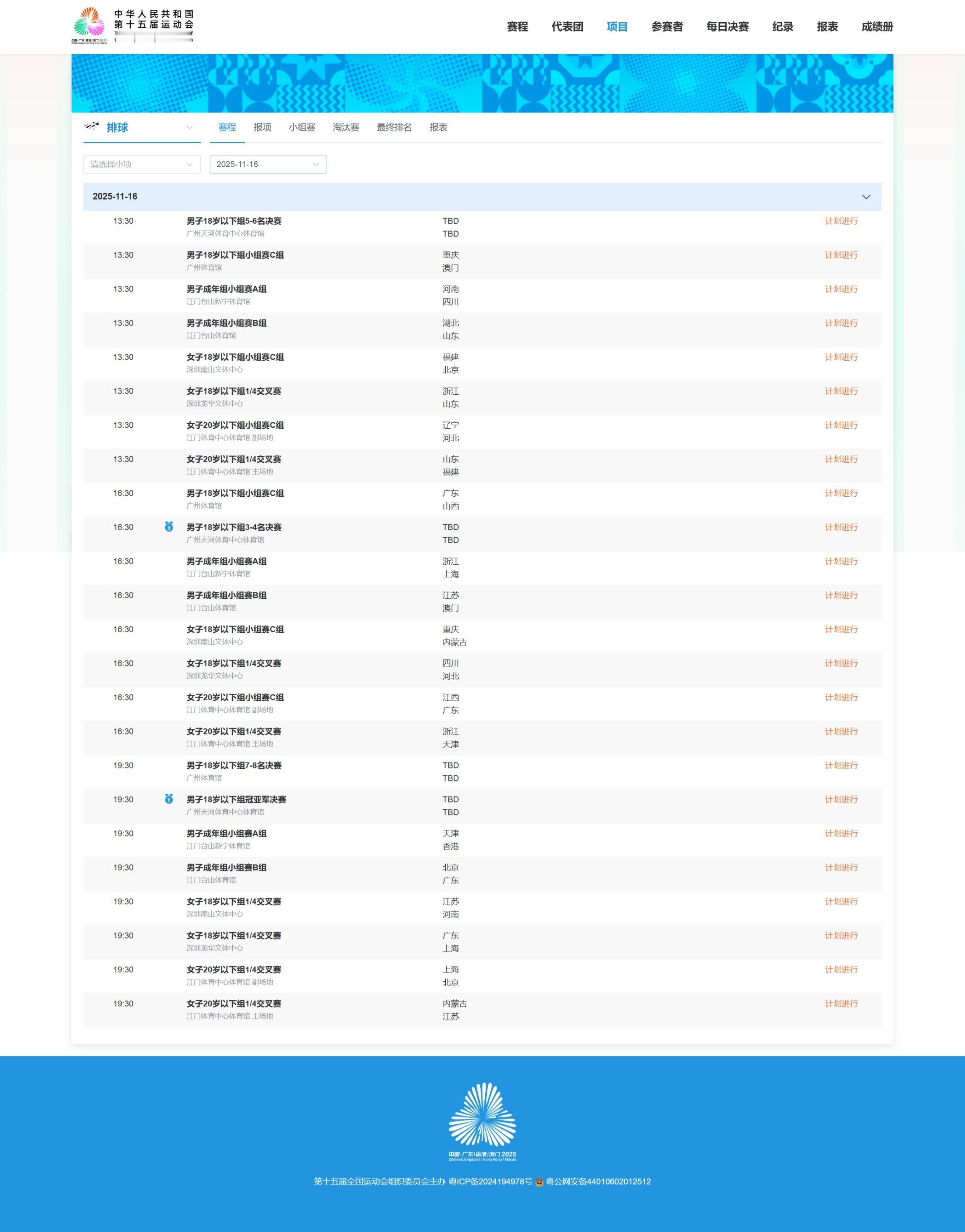
Task: Click the 粤ICP备2024194978号 footer link
Action: click(490, 1182)
